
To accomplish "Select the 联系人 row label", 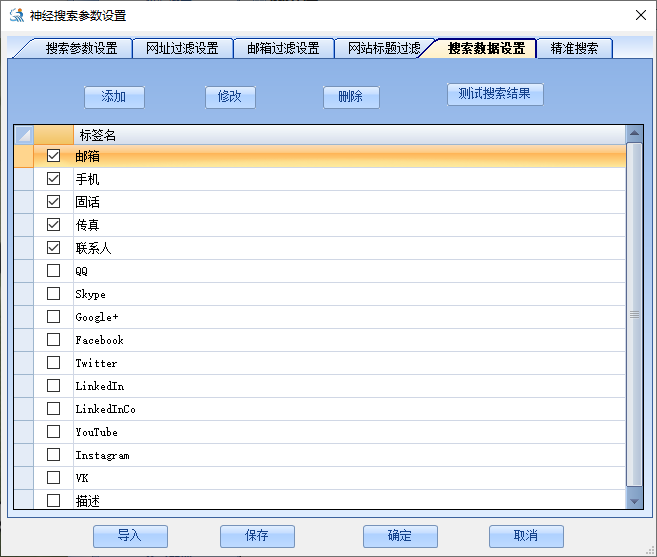I will 93,249.
